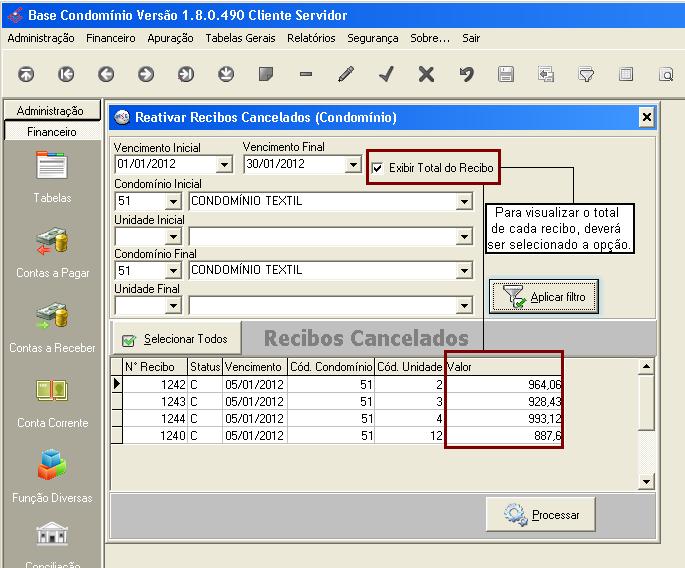The height and width of the screenshot is (568, 685).
Task: Expand the Vencimento Inicial date dropdown
Action: pos(222,165)
